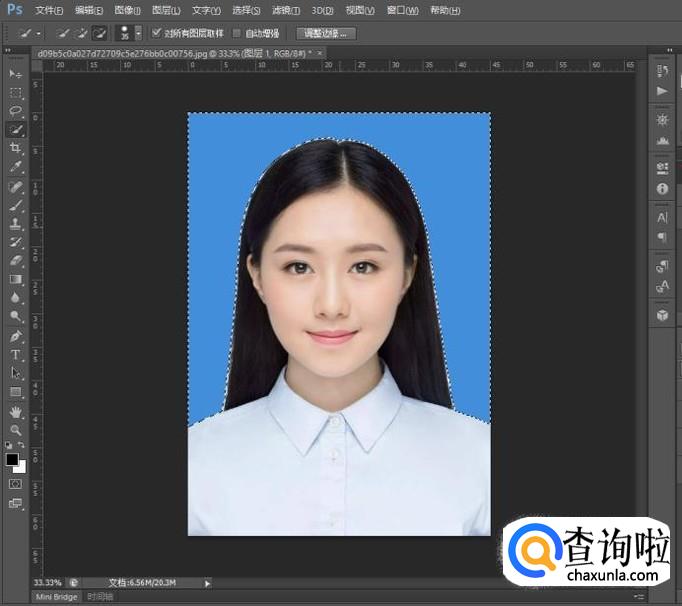Toggle 对所有图层取样 checkbox
This screenshot has height=606, width=682.
pos(156,33)
